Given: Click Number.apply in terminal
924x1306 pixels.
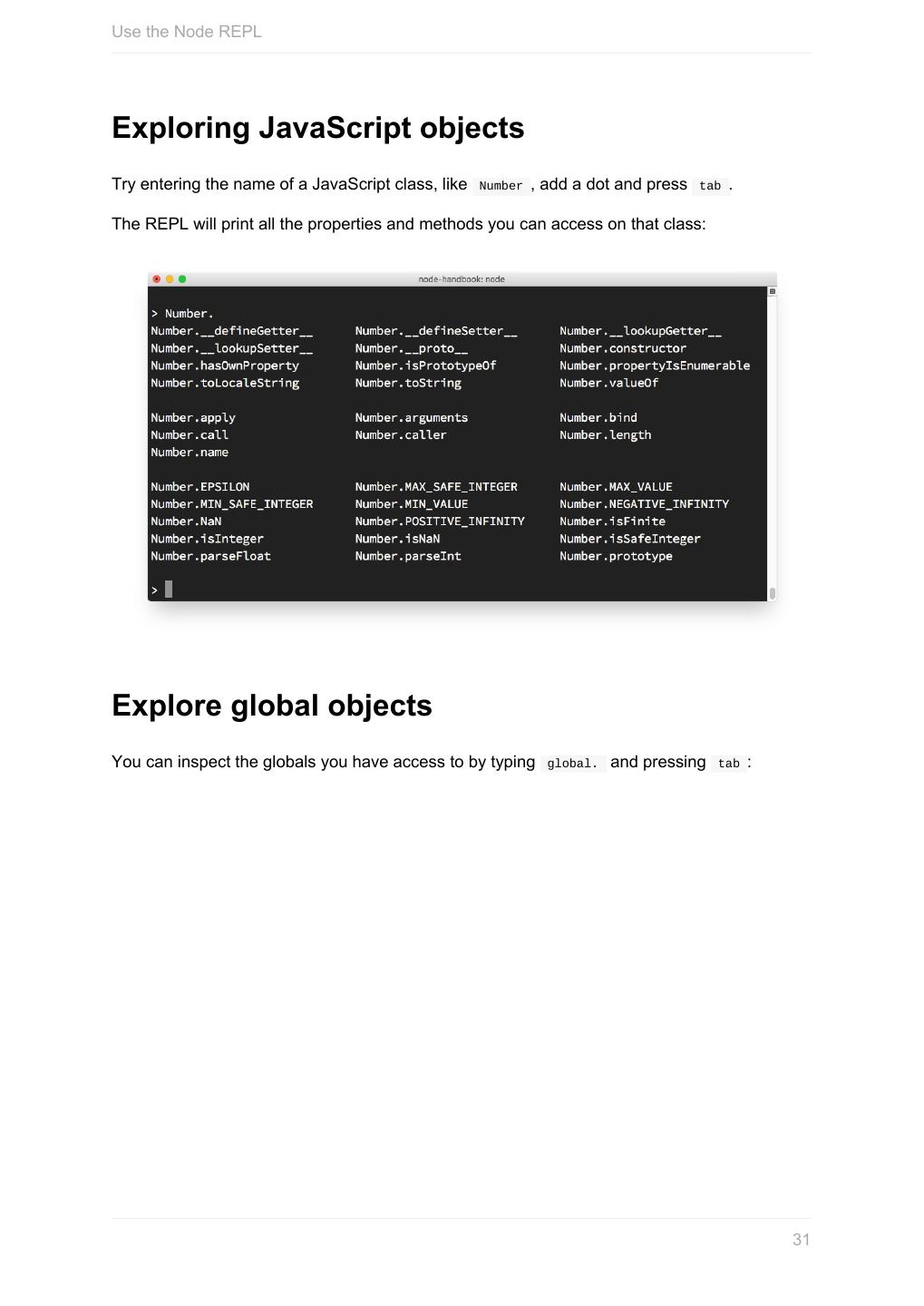Looking at the screenshot, I should tap(193, 418).
